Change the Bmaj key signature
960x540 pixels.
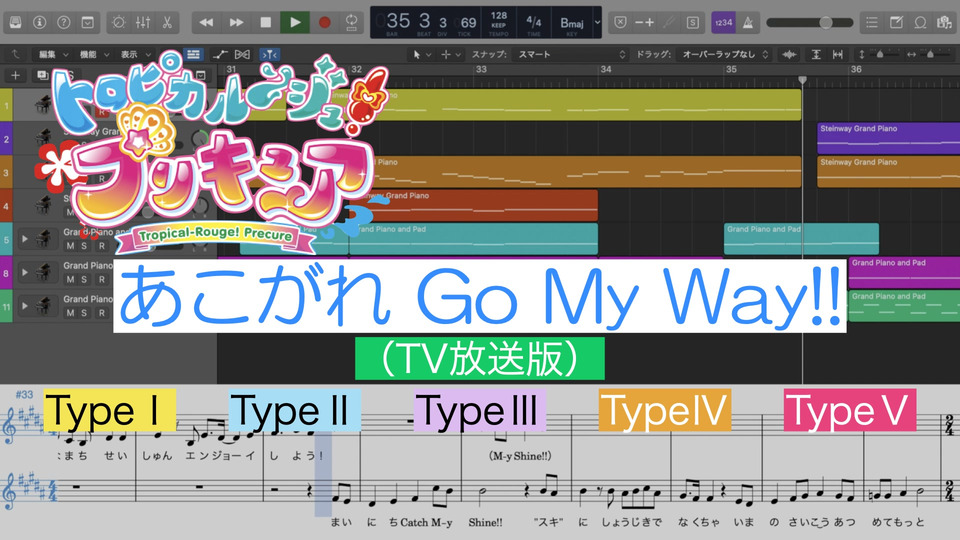tap(572, 23)
